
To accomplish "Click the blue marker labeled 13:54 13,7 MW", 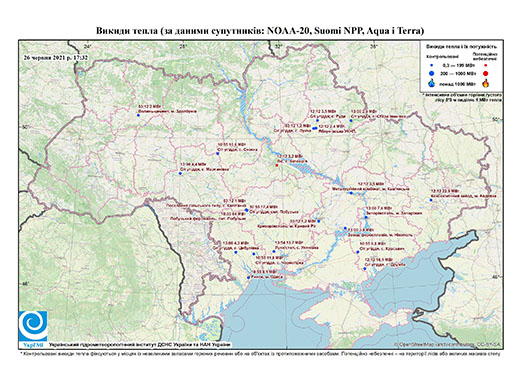I will [274, 251].
